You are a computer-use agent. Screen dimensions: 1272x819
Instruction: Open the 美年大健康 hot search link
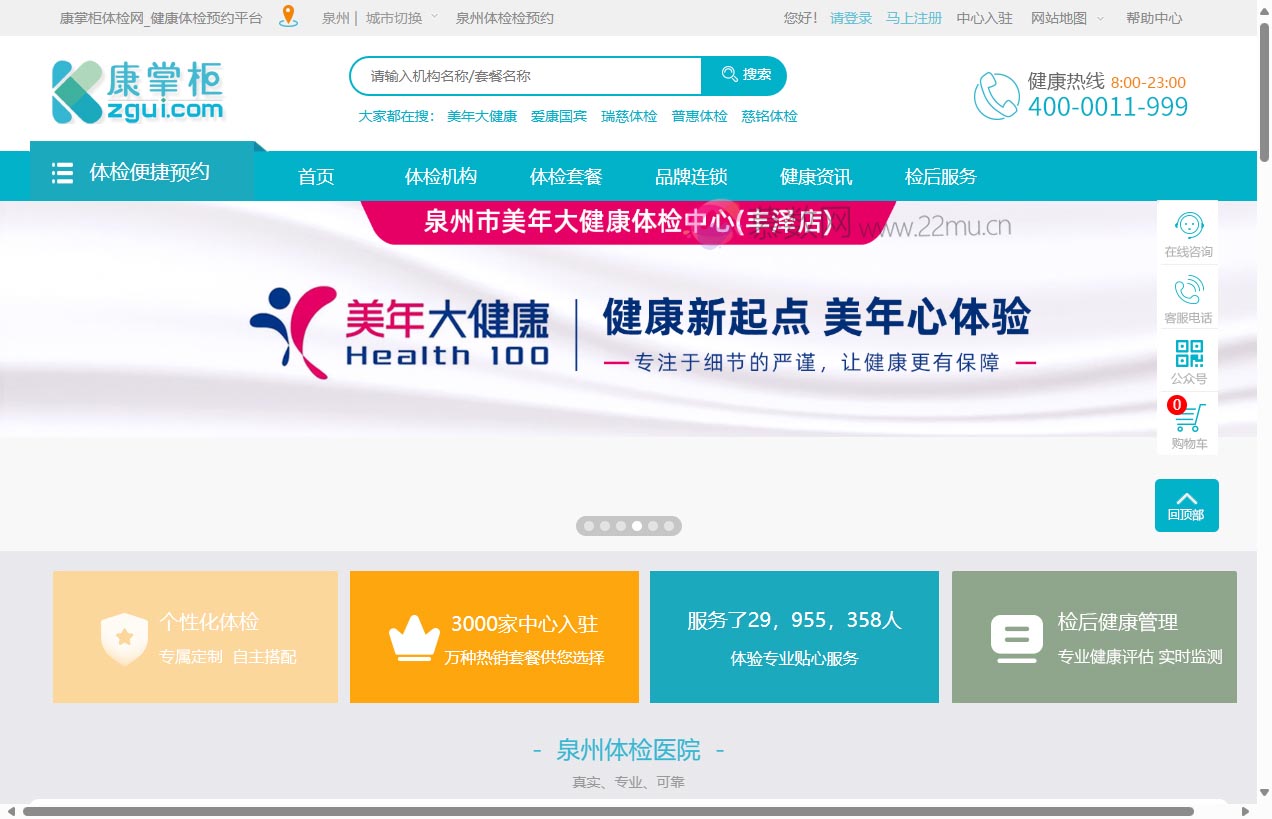(481, 115)
